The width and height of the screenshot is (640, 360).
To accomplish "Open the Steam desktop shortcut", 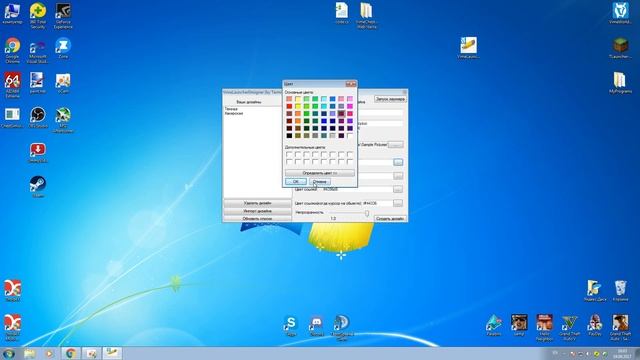I will pos(38,187).
